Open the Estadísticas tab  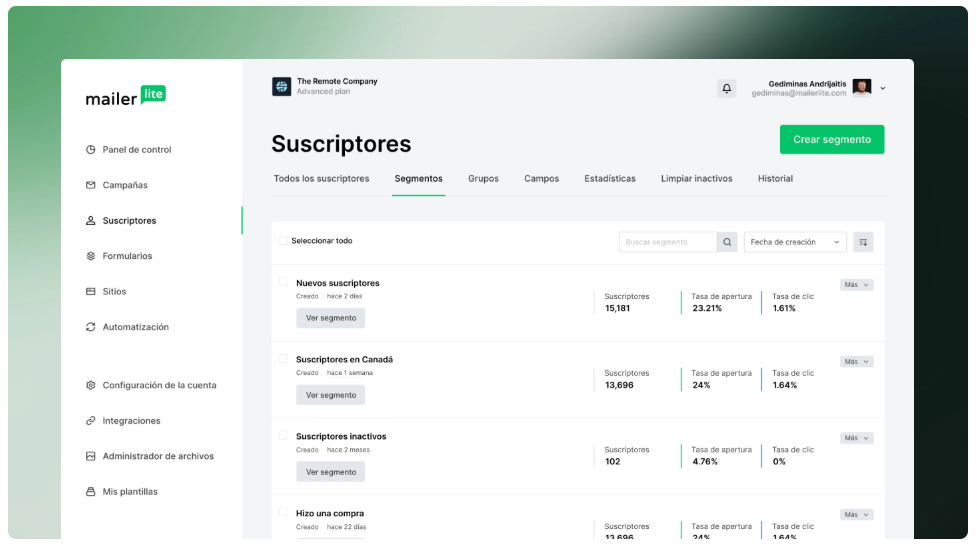click(610, 179)
